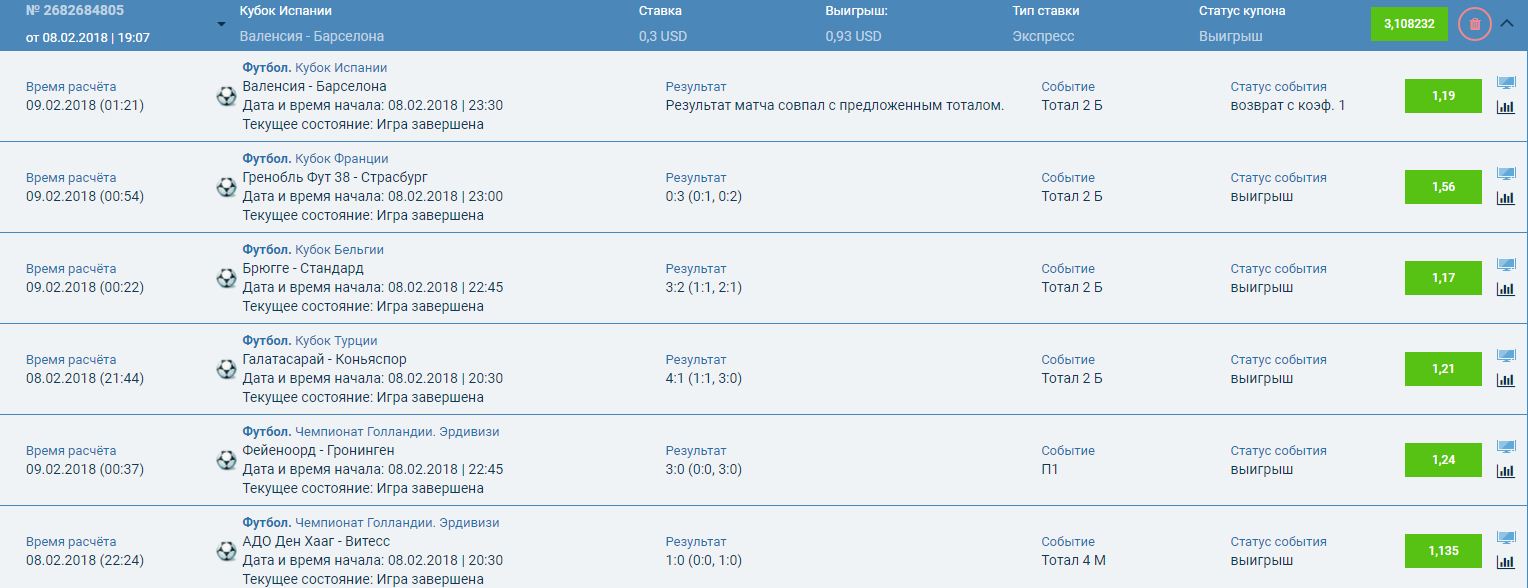This screenshot has width=1528, height=588.
Task: Click the monitor icon in the Фейеноорд row
Action: (x=1507, y=447)
